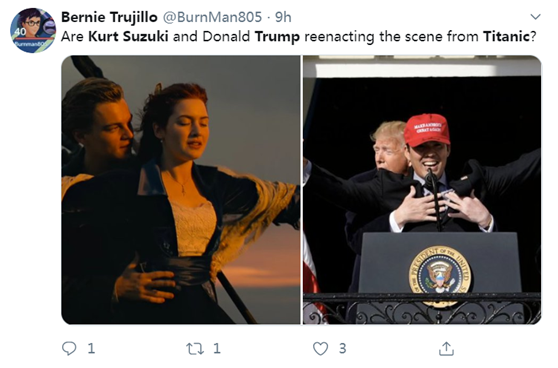Viewport: 558px width, 368px height.
Task: Click the bold Kurt Suzuki text
Action: click(x=128, y=36)
